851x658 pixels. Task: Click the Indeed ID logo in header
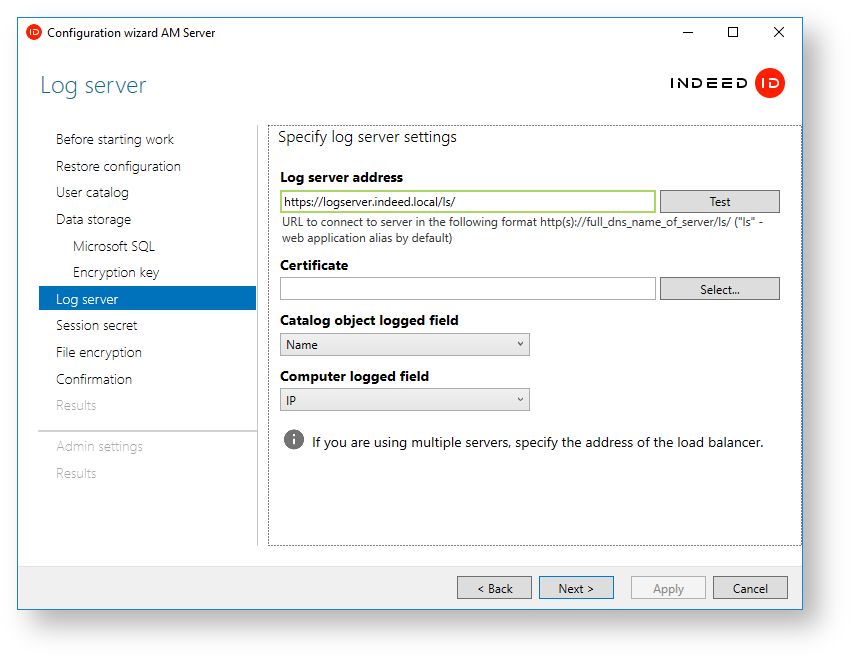point(727,84)
